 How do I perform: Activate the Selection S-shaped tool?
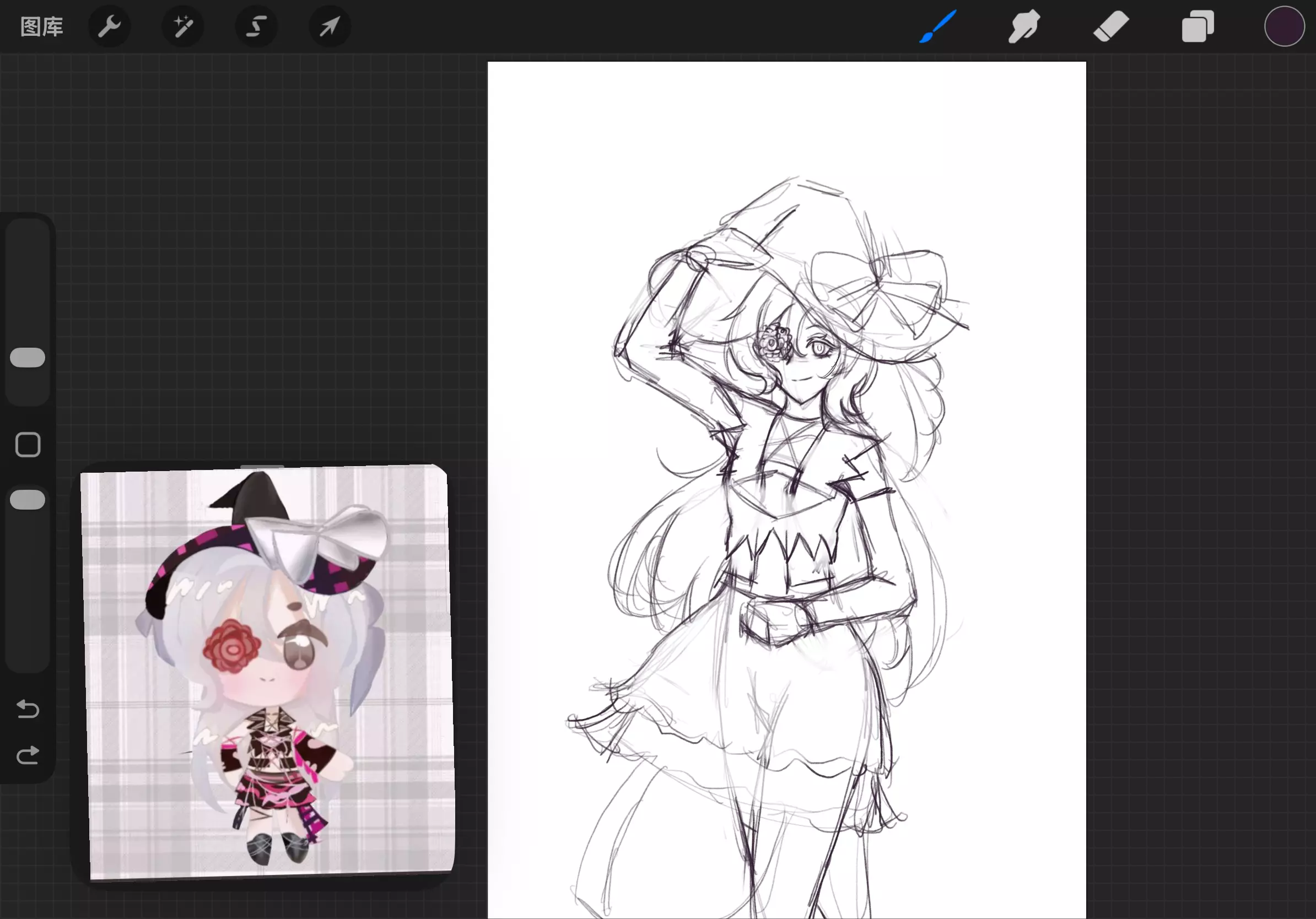pos(256,26)
